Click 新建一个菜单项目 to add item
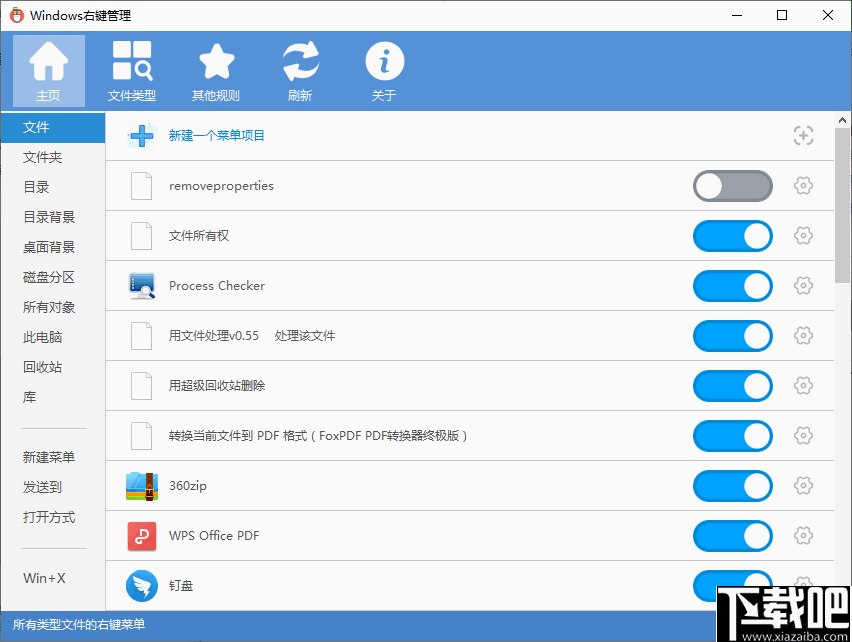Screen dimensions: 852x642 tap(216, 135)
